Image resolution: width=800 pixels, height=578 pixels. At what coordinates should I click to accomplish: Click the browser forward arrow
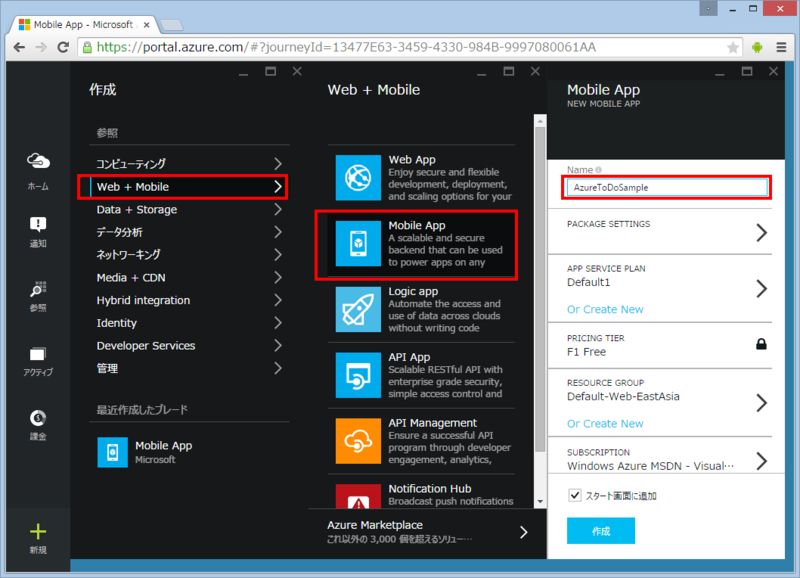pos(41,47)
